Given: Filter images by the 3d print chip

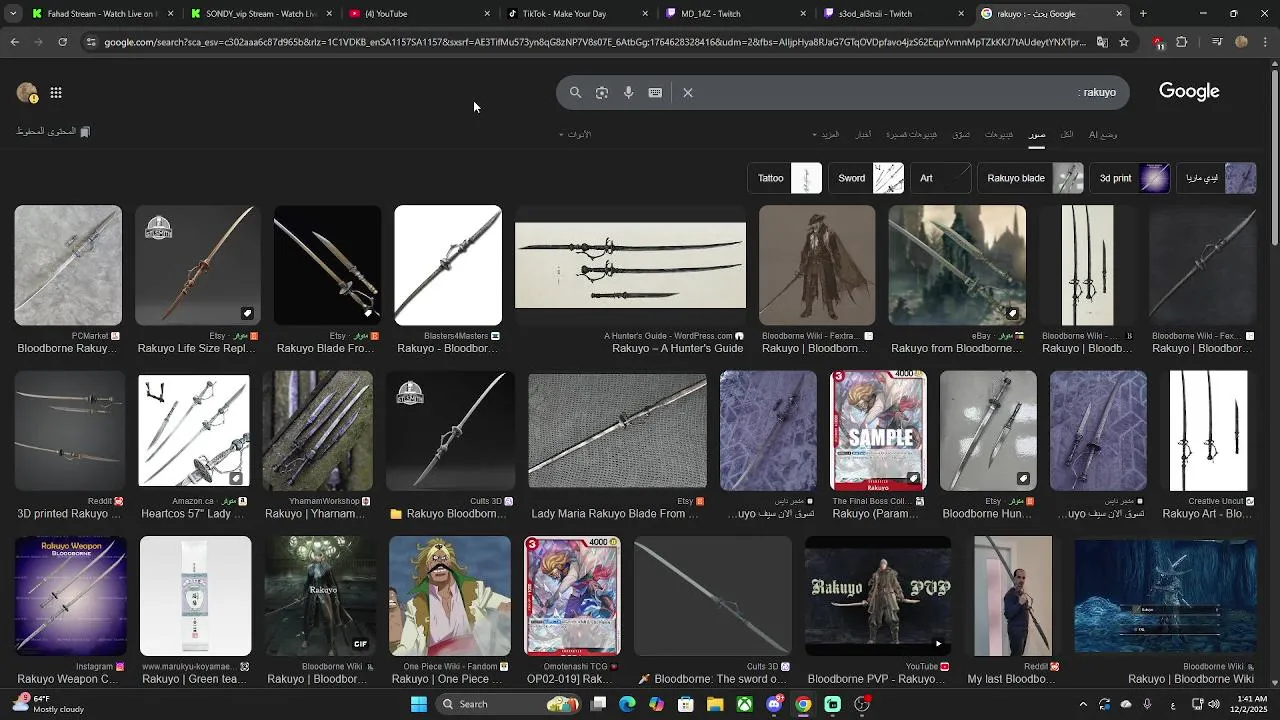Looking at the screenshot, I should point(1131,178).
